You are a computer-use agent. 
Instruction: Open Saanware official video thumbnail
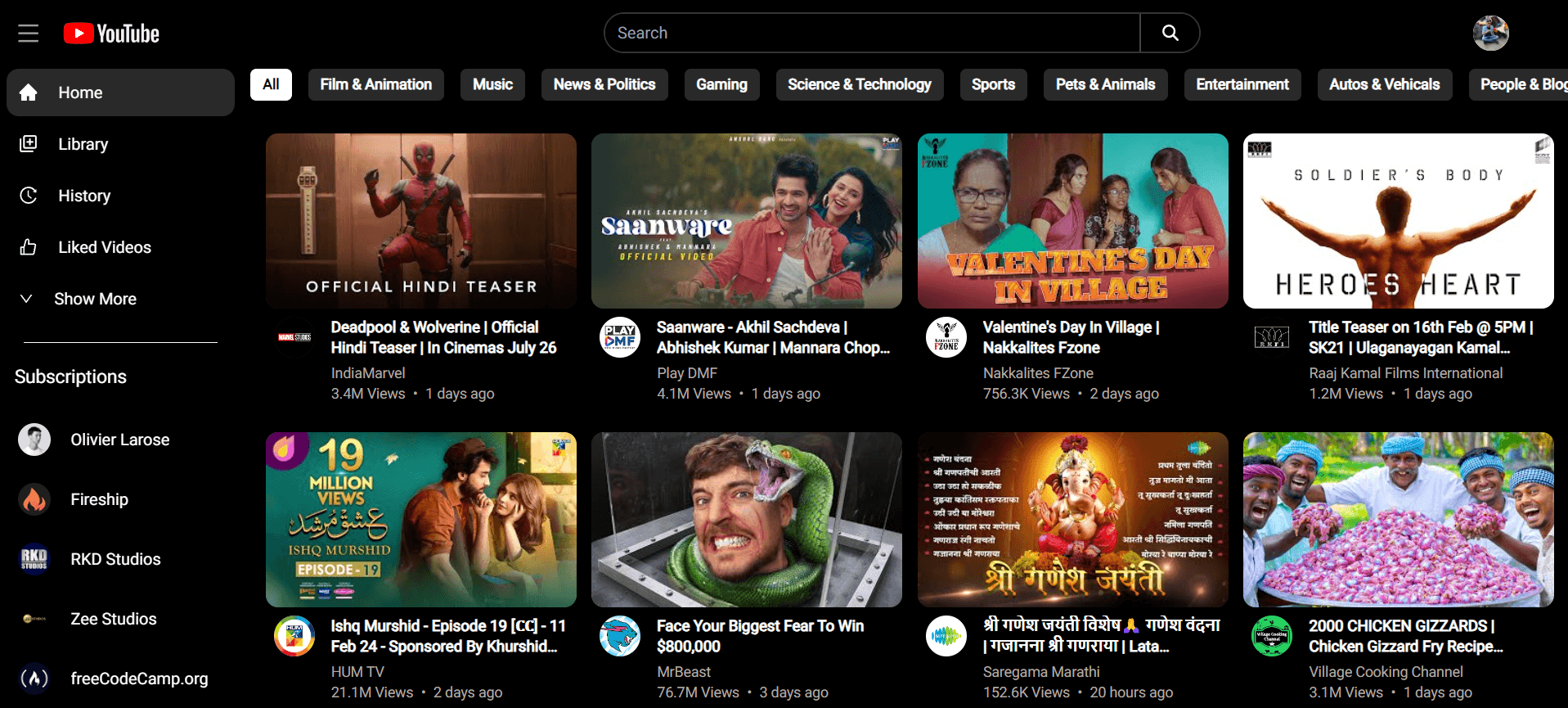coord(747,221)
